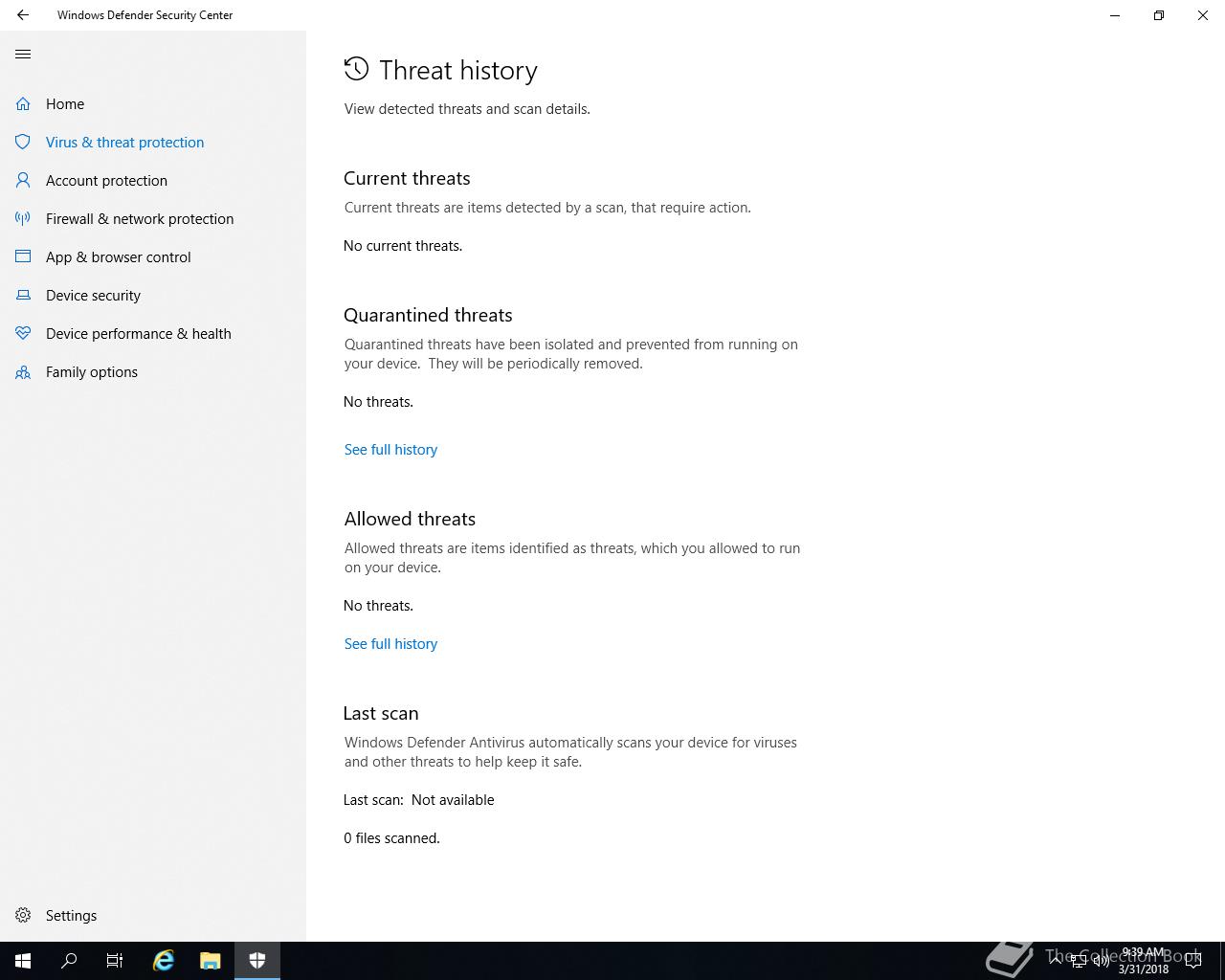Minimize the Windows Defender Security Center window
1225x980 pixels.
[x=1115, y=15]
